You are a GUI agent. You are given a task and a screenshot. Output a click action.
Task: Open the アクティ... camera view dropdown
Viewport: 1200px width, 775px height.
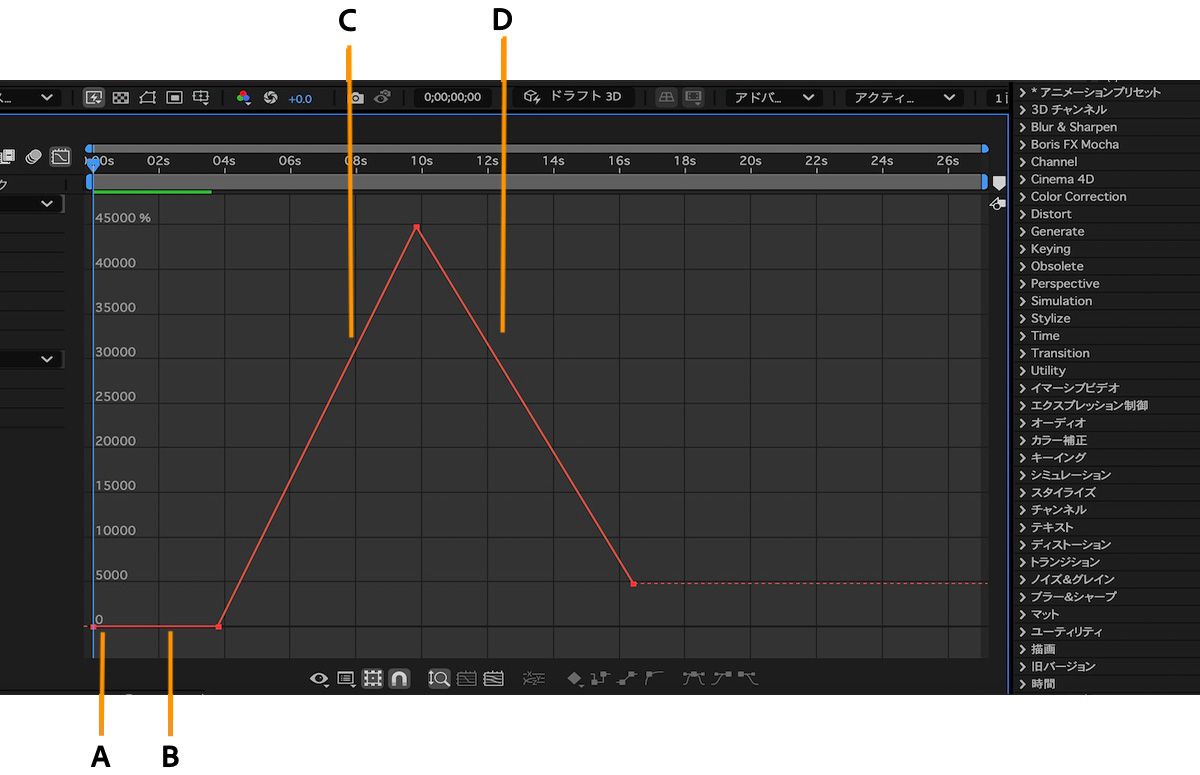905,98
